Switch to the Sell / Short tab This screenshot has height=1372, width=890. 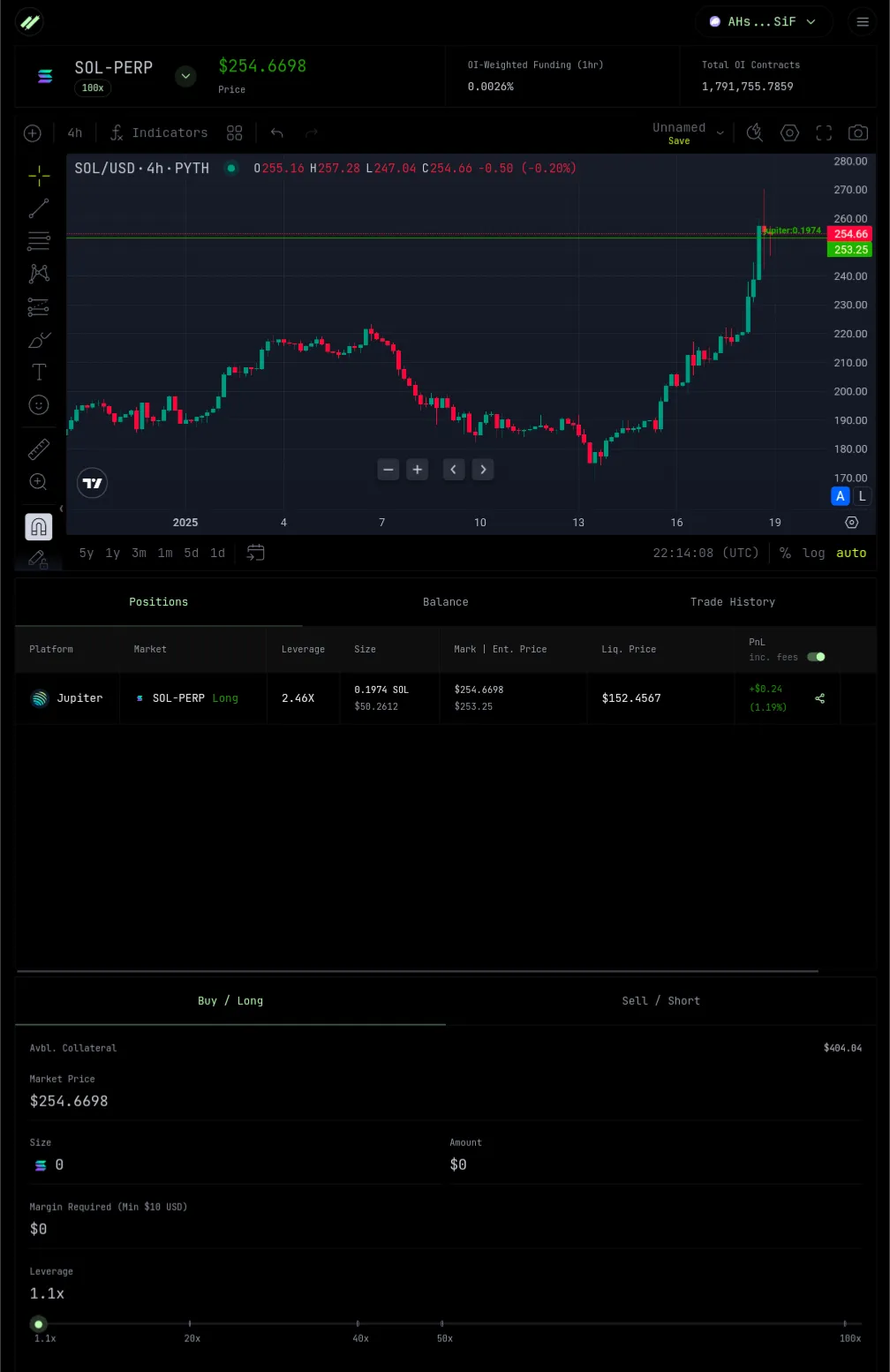(660, 1000)
